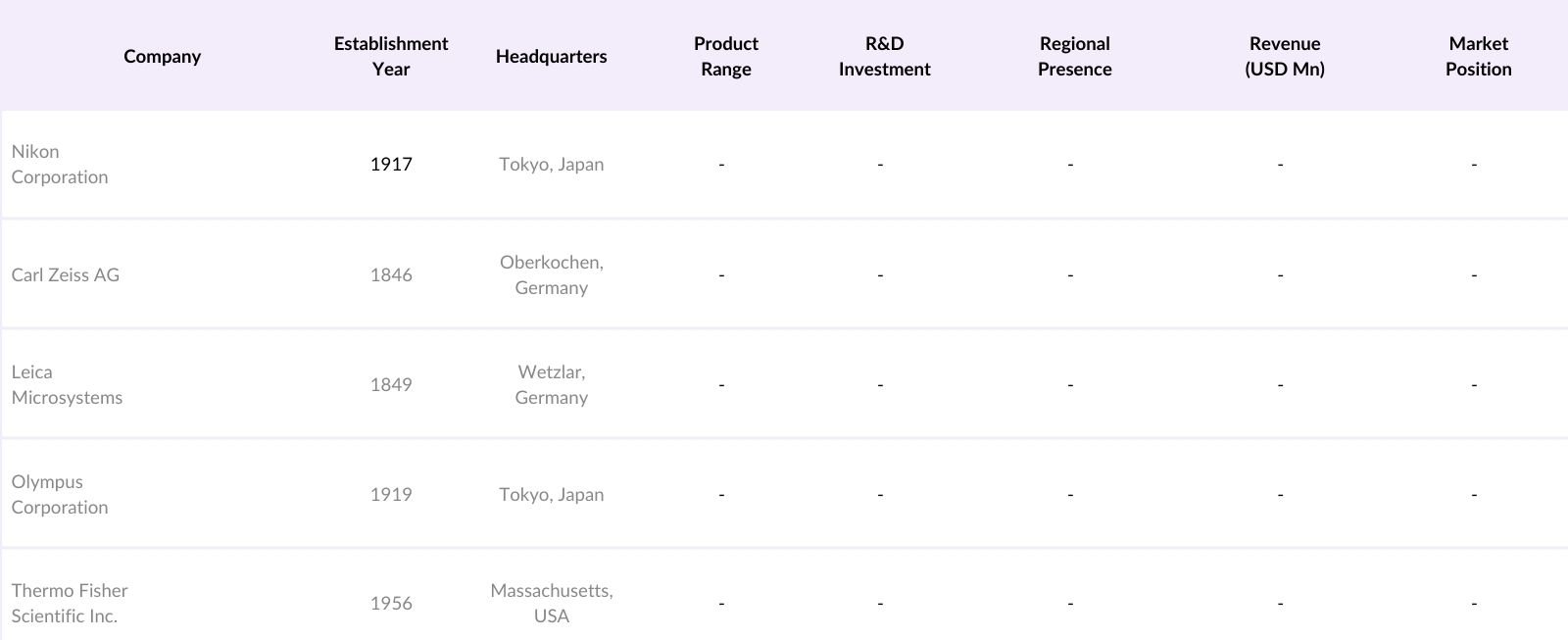Click the Massachusetts, USA headquarters cell

click(551, 603)
